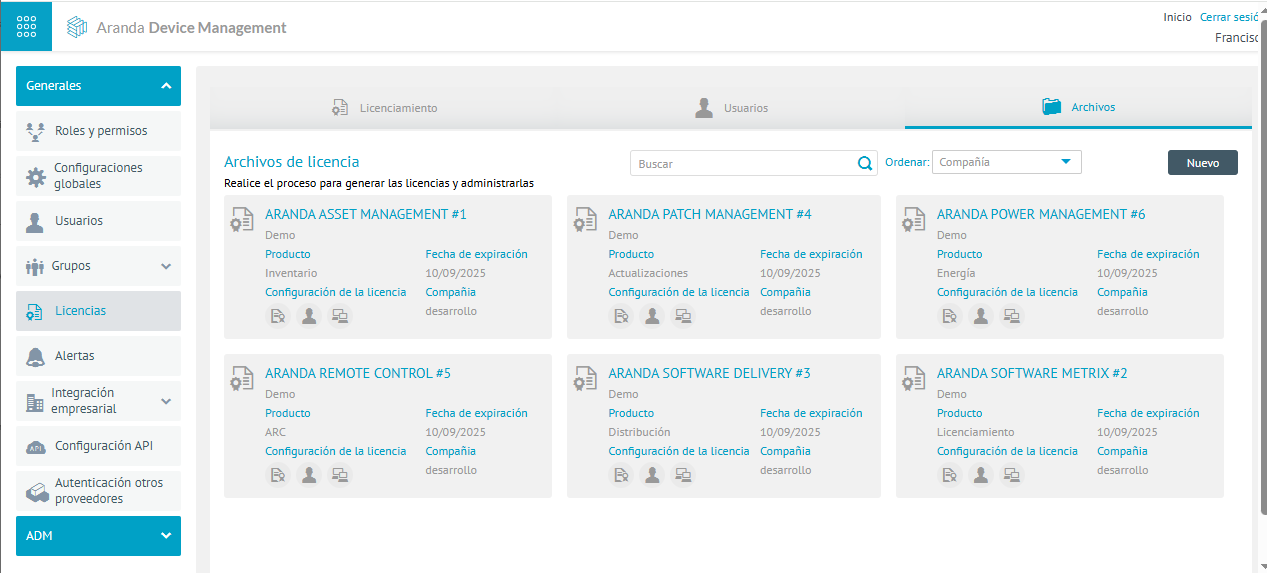Click the license document icon in Software Delivery #3
This screenshot has width=1267, height=573.
[621, 475]
